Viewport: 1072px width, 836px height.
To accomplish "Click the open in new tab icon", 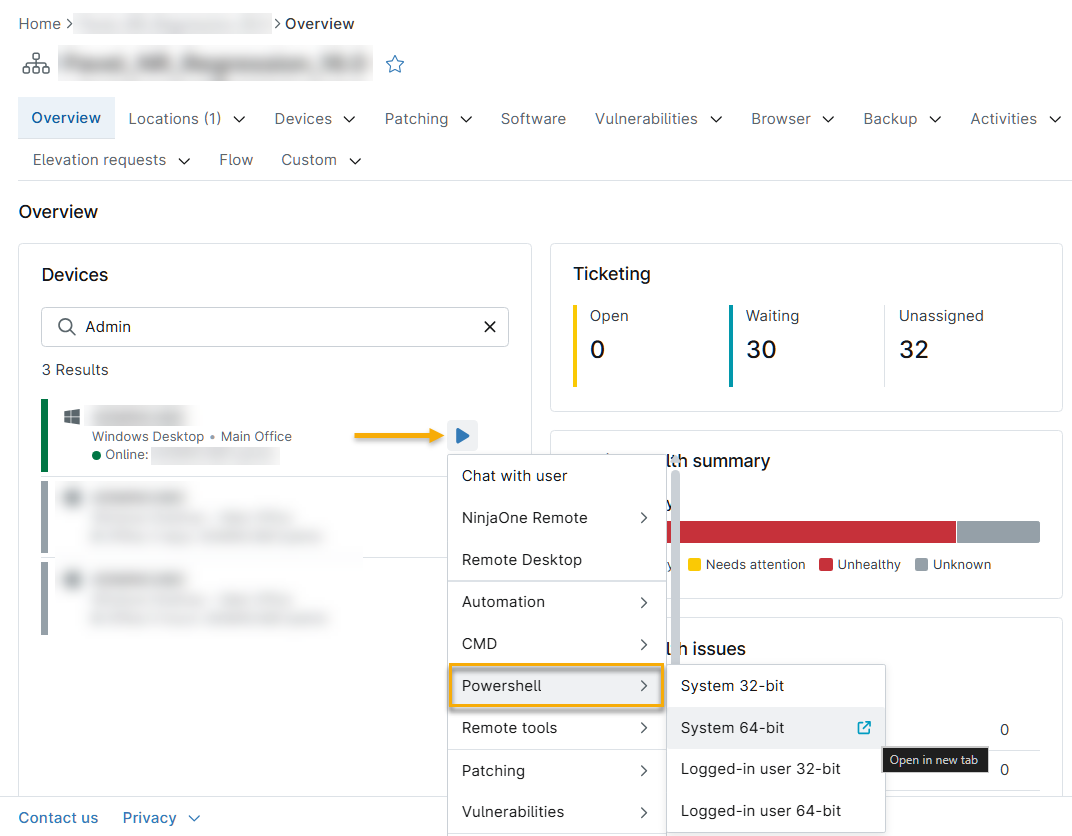I will point(864,727).
